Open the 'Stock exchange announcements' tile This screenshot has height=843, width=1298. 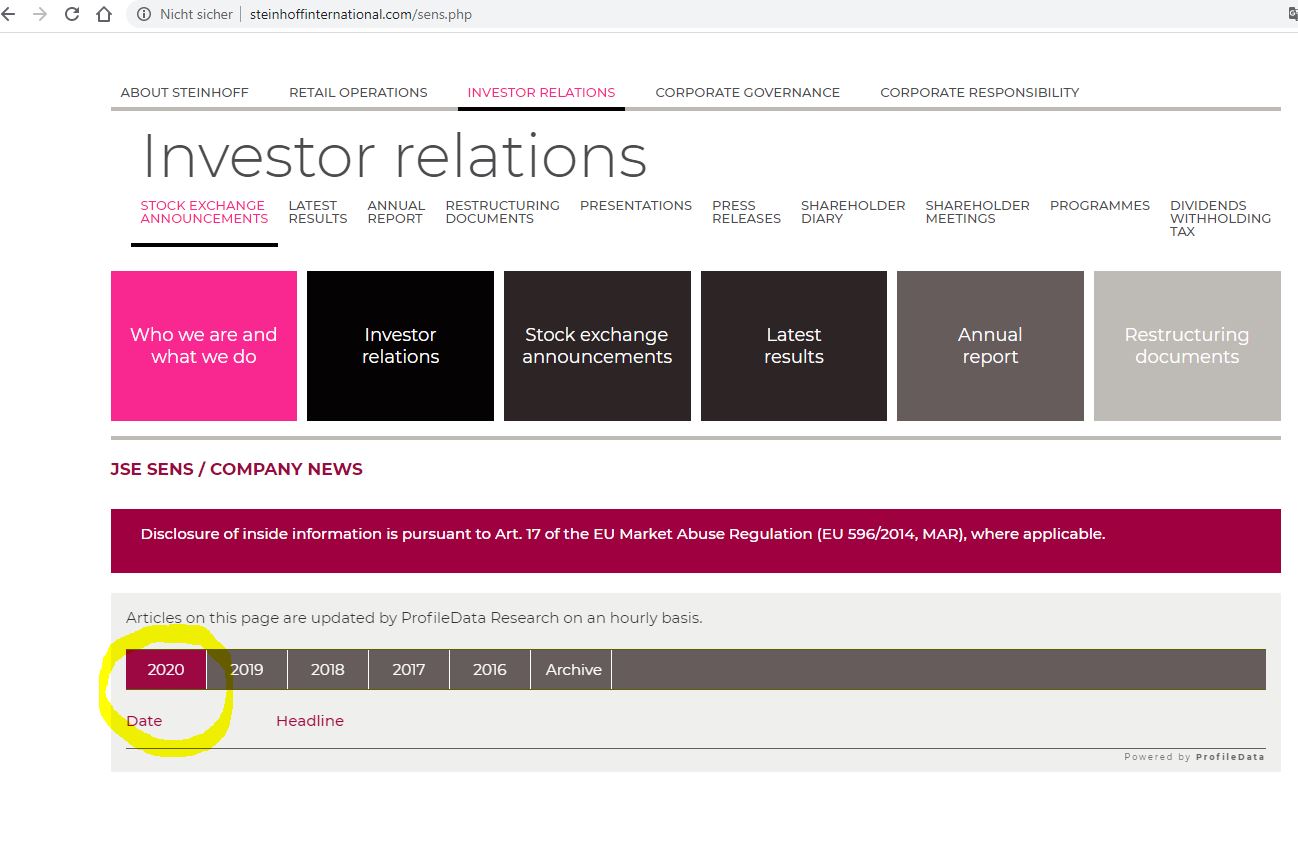(596, 345)
